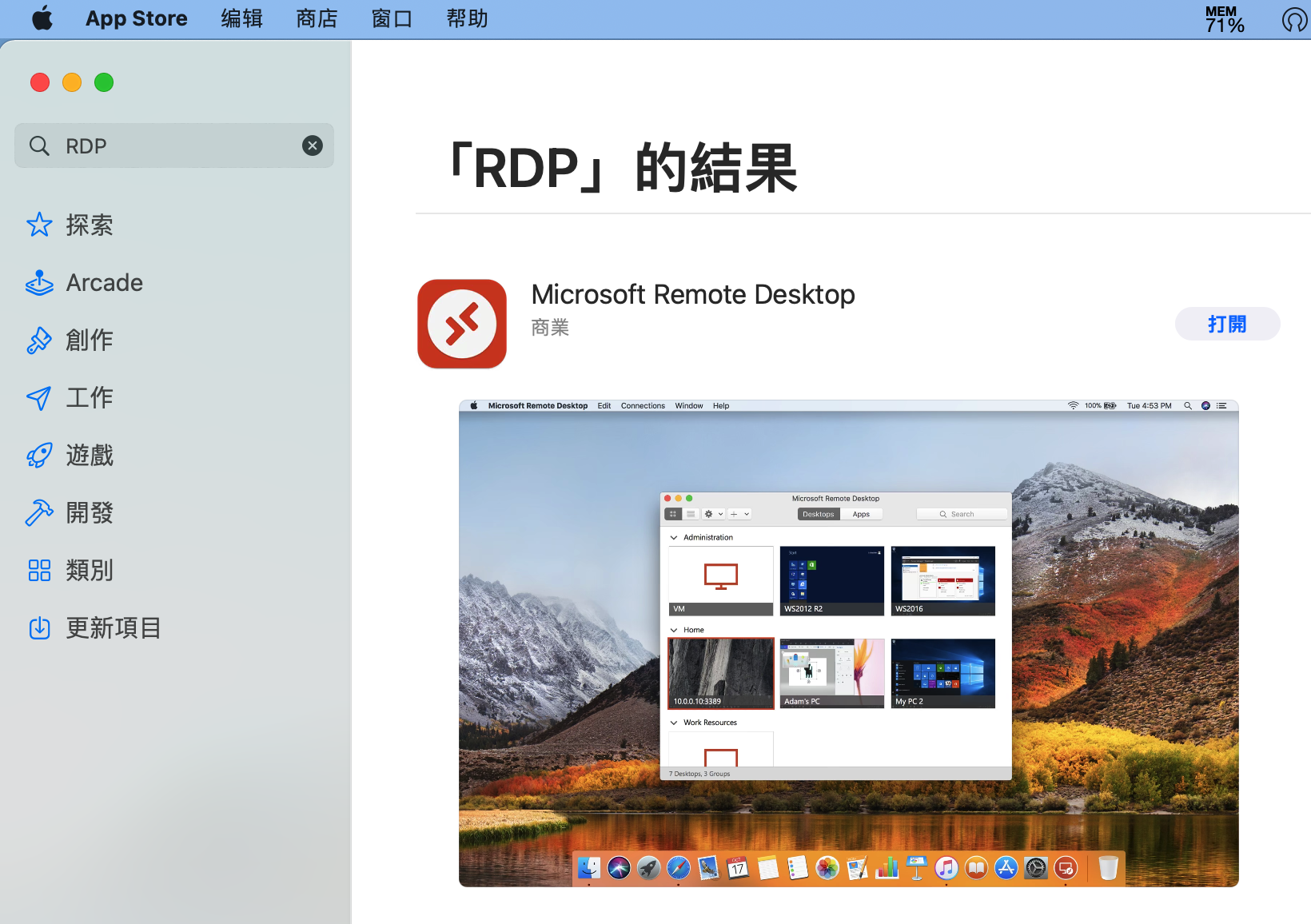This screenshot has width=1311, height=924.
Task: Open the 創作 (Create) paintbrush icon
Action: [x=39, y=341]
